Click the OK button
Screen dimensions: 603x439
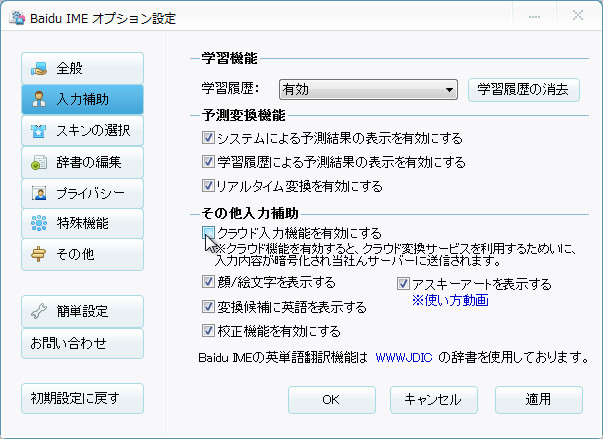tap(331, 400)
